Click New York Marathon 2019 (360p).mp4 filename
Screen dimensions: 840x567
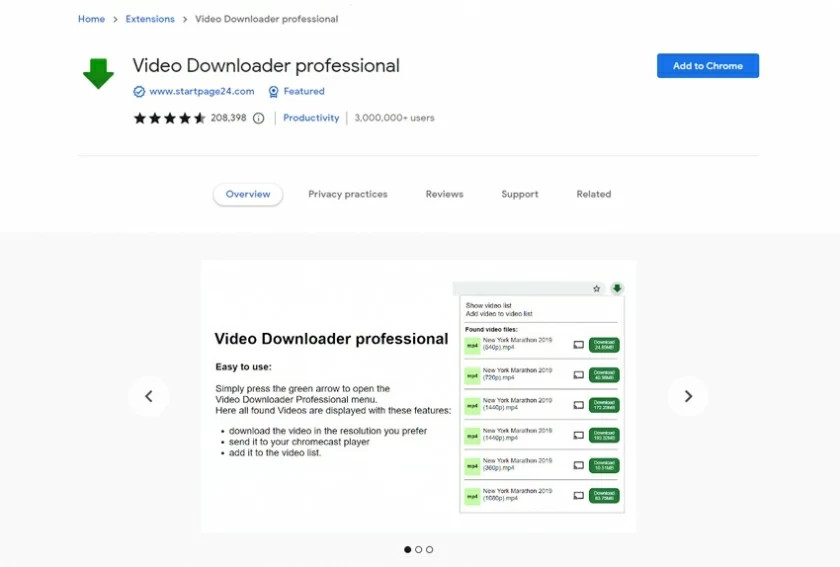[518, 464]
